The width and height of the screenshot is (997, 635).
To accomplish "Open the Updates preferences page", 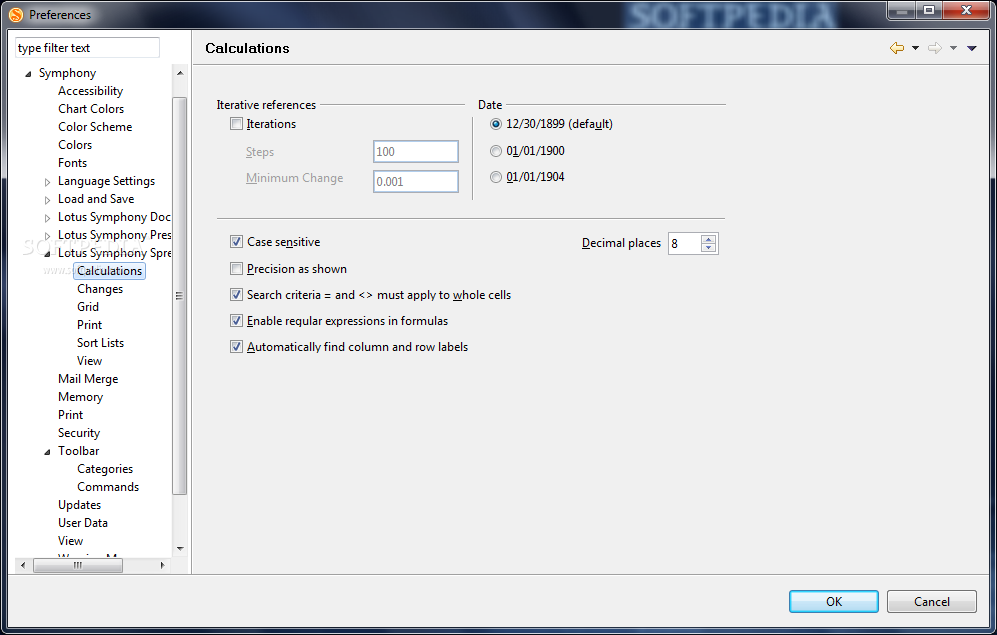I will pos(79,505).
